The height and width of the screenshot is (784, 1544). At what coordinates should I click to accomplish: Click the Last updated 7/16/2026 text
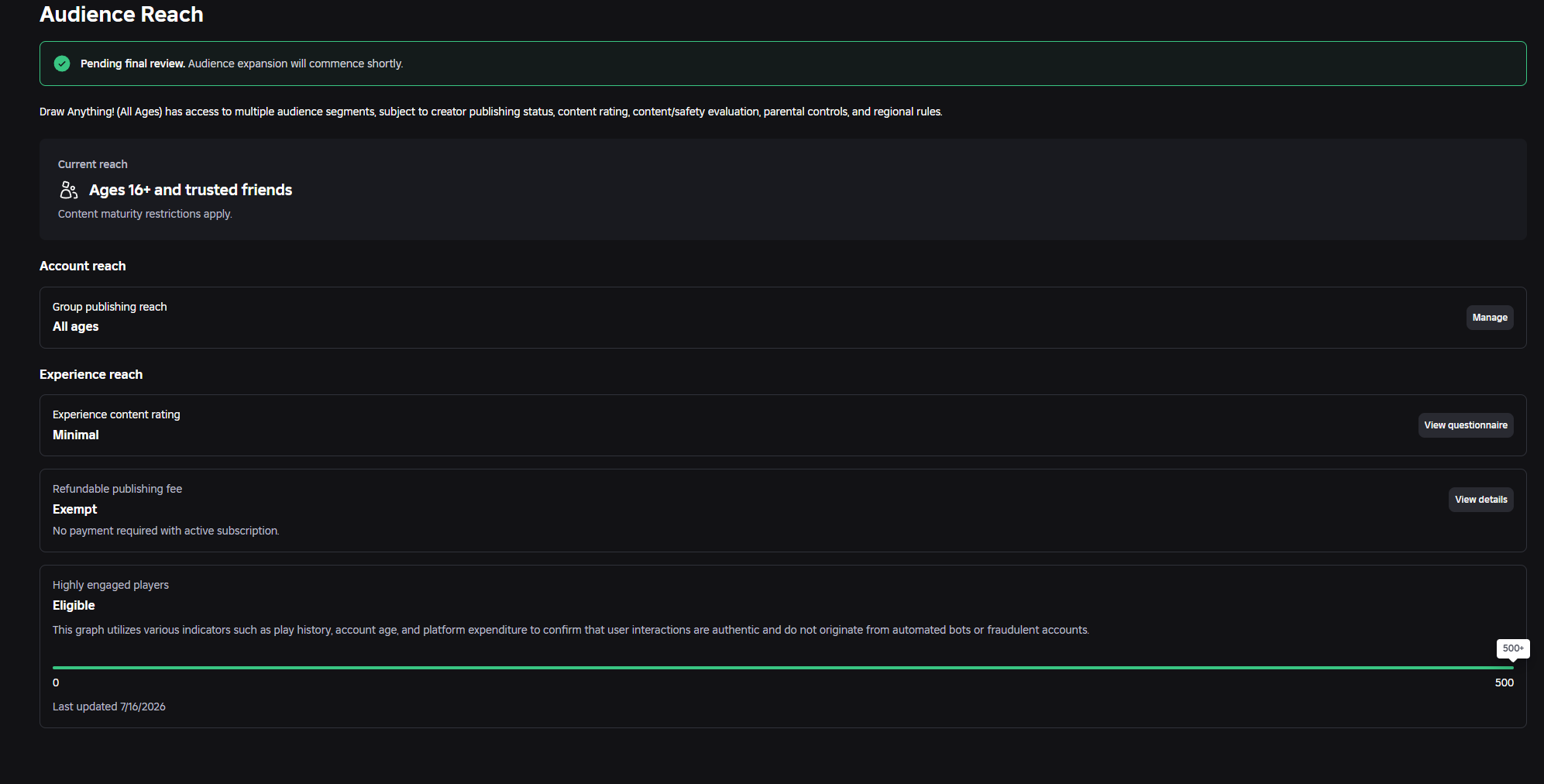click(109, 707)
